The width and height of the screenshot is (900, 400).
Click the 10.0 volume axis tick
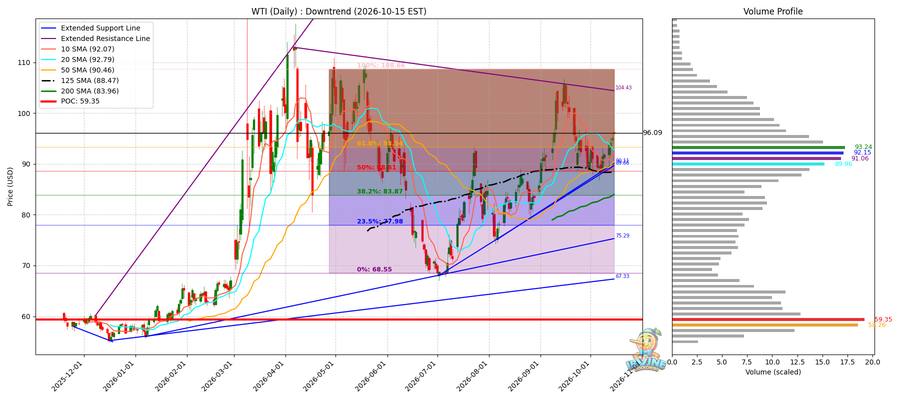pos(772,362)
